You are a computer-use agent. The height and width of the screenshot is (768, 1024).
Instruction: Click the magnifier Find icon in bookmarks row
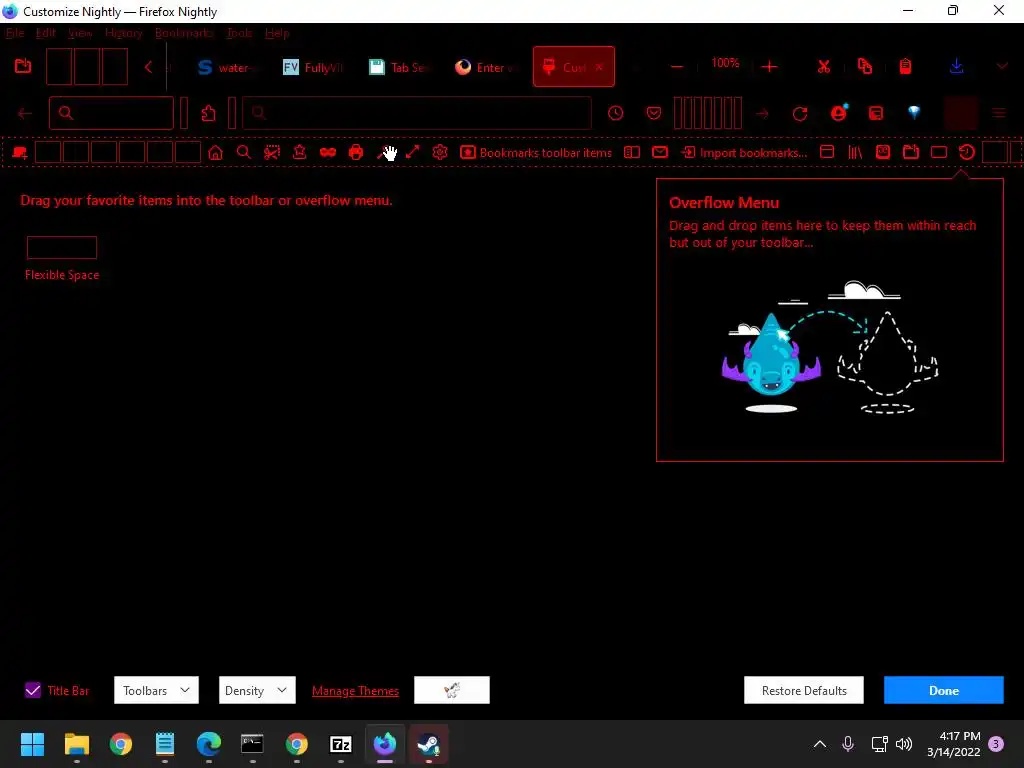[x=244, y=153]
